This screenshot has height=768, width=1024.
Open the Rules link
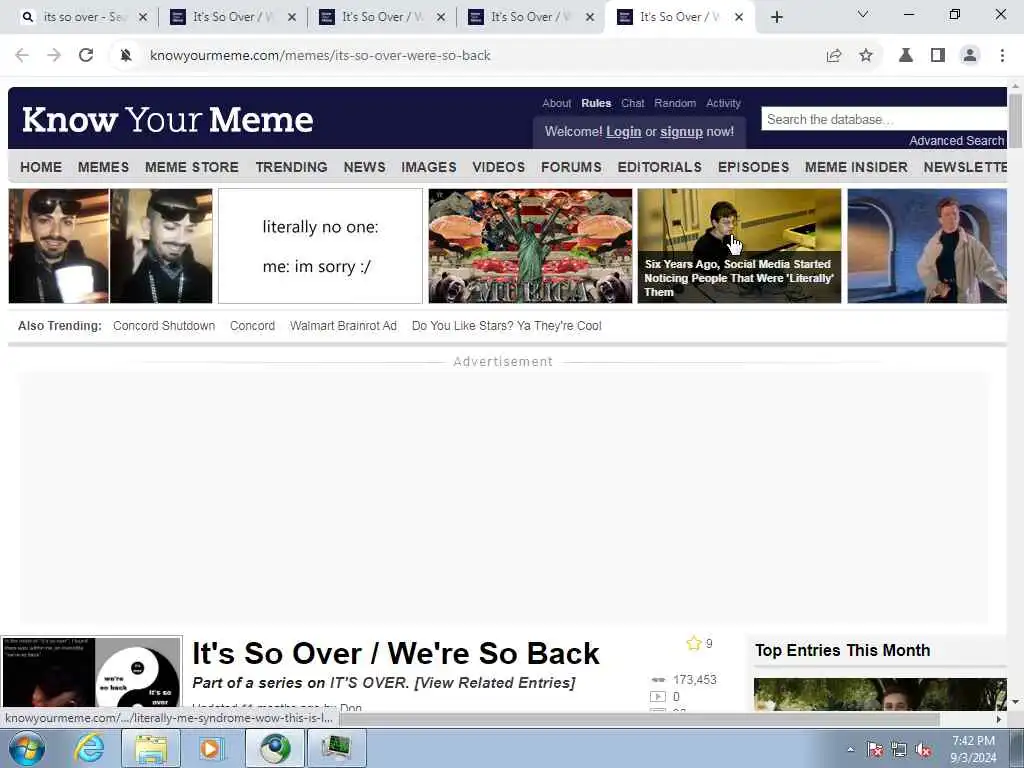(x=596, y=103)
